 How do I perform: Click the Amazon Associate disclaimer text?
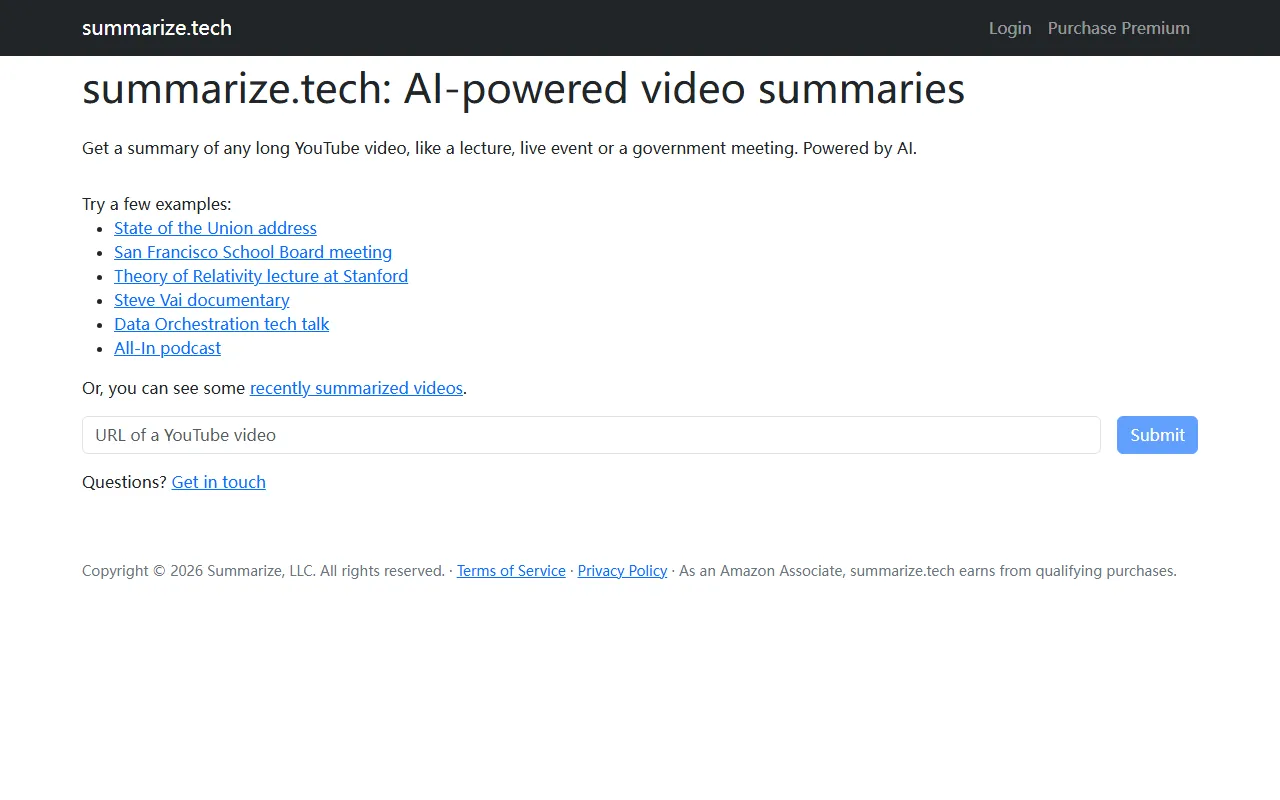click(925, 570)
